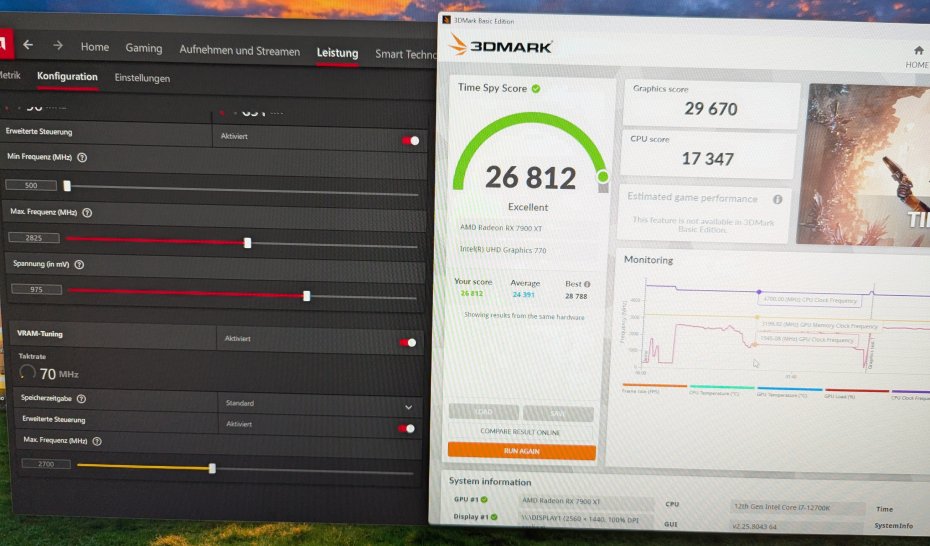Show help for Spannung (in mV)
The image size is (930, 546).
(x=79, y=265)
